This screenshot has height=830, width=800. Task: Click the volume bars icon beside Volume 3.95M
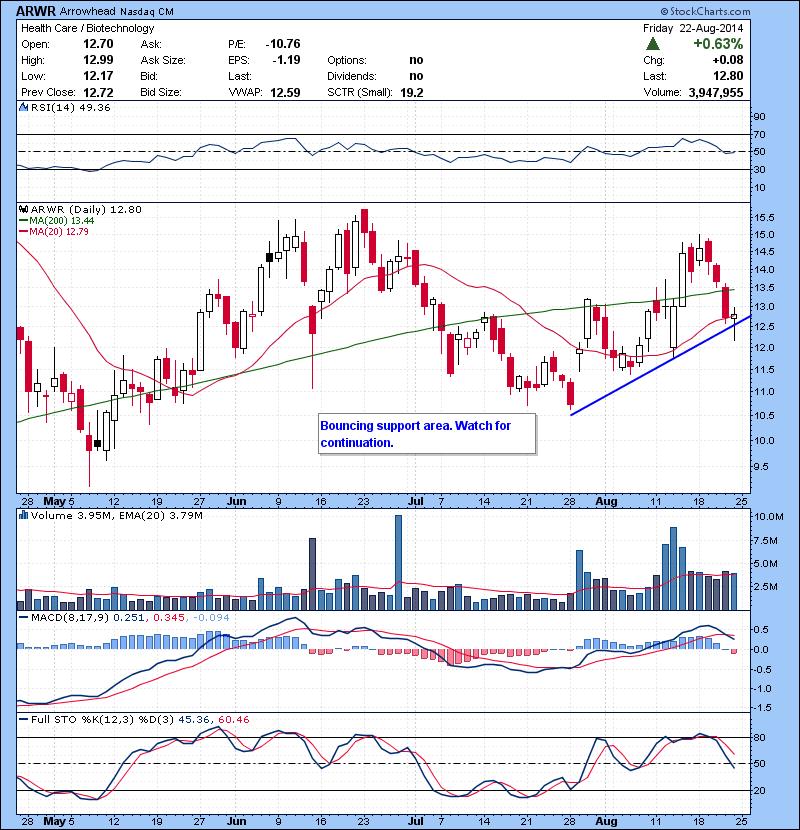pos(23,515)
